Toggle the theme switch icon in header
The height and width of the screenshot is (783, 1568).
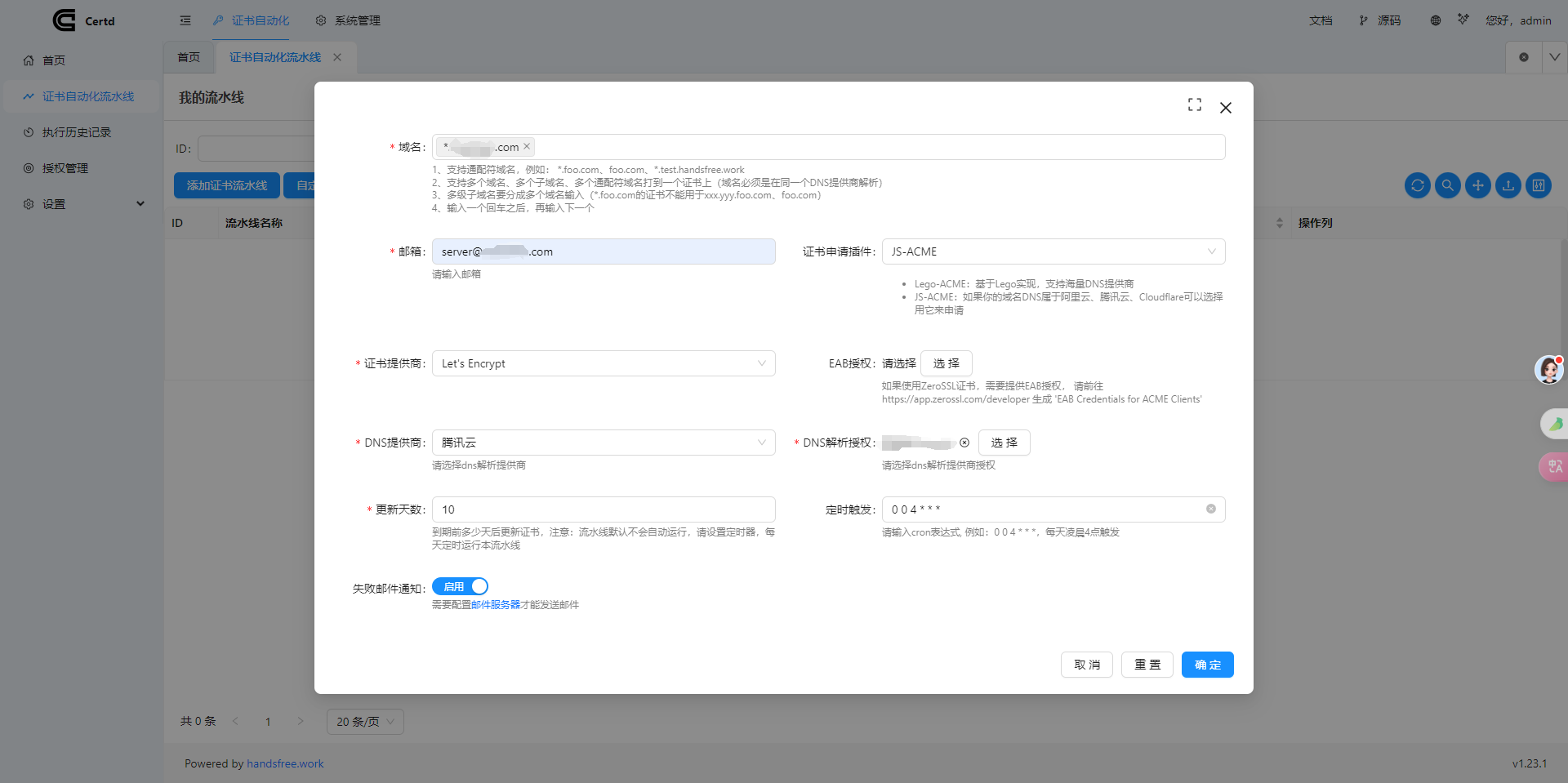coord(1463,19)
